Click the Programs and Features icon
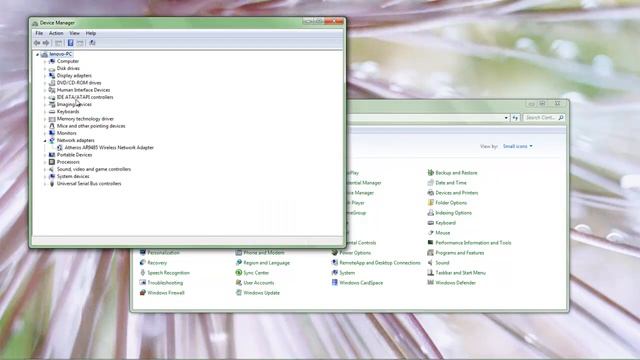 click(430, 253)
